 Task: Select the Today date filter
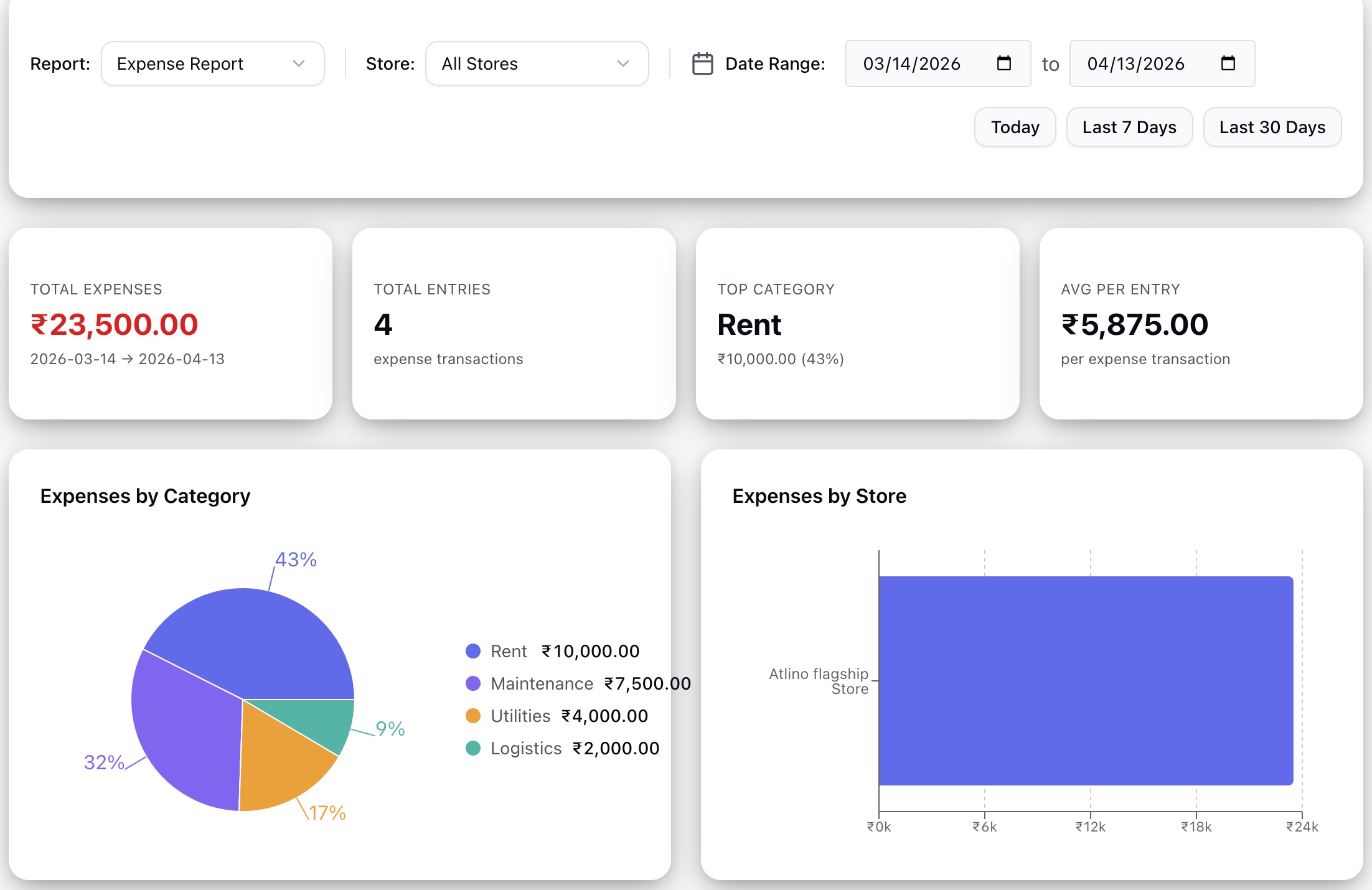[1014, 127]
